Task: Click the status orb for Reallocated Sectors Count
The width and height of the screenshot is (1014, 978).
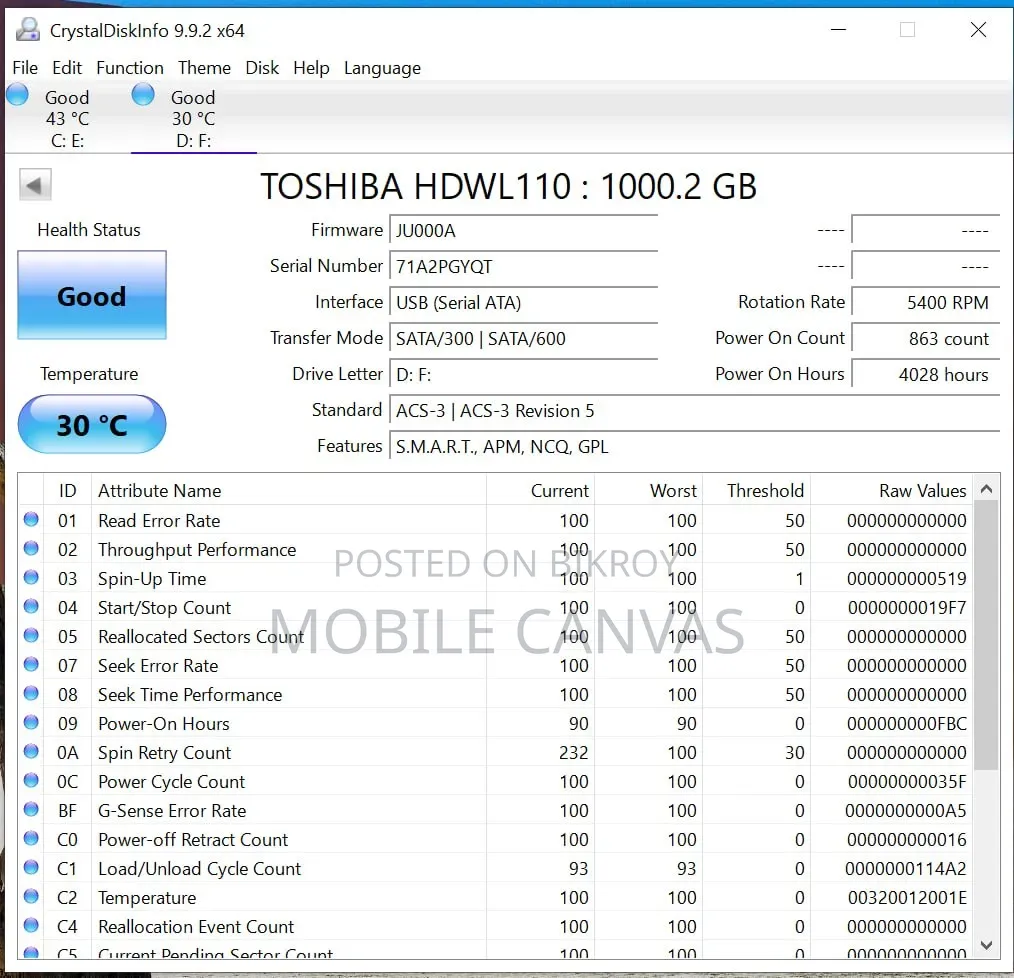Action: pos(31,635)
